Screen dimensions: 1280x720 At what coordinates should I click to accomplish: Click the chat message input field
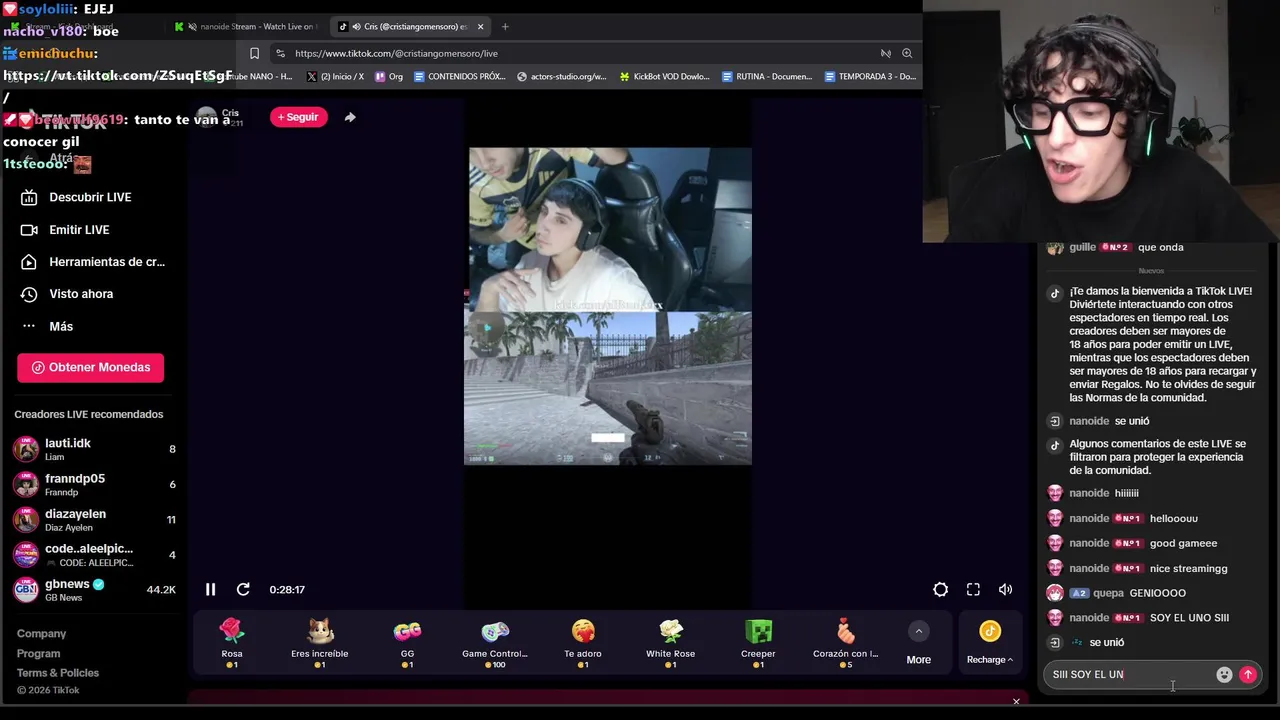(1130, 675)
